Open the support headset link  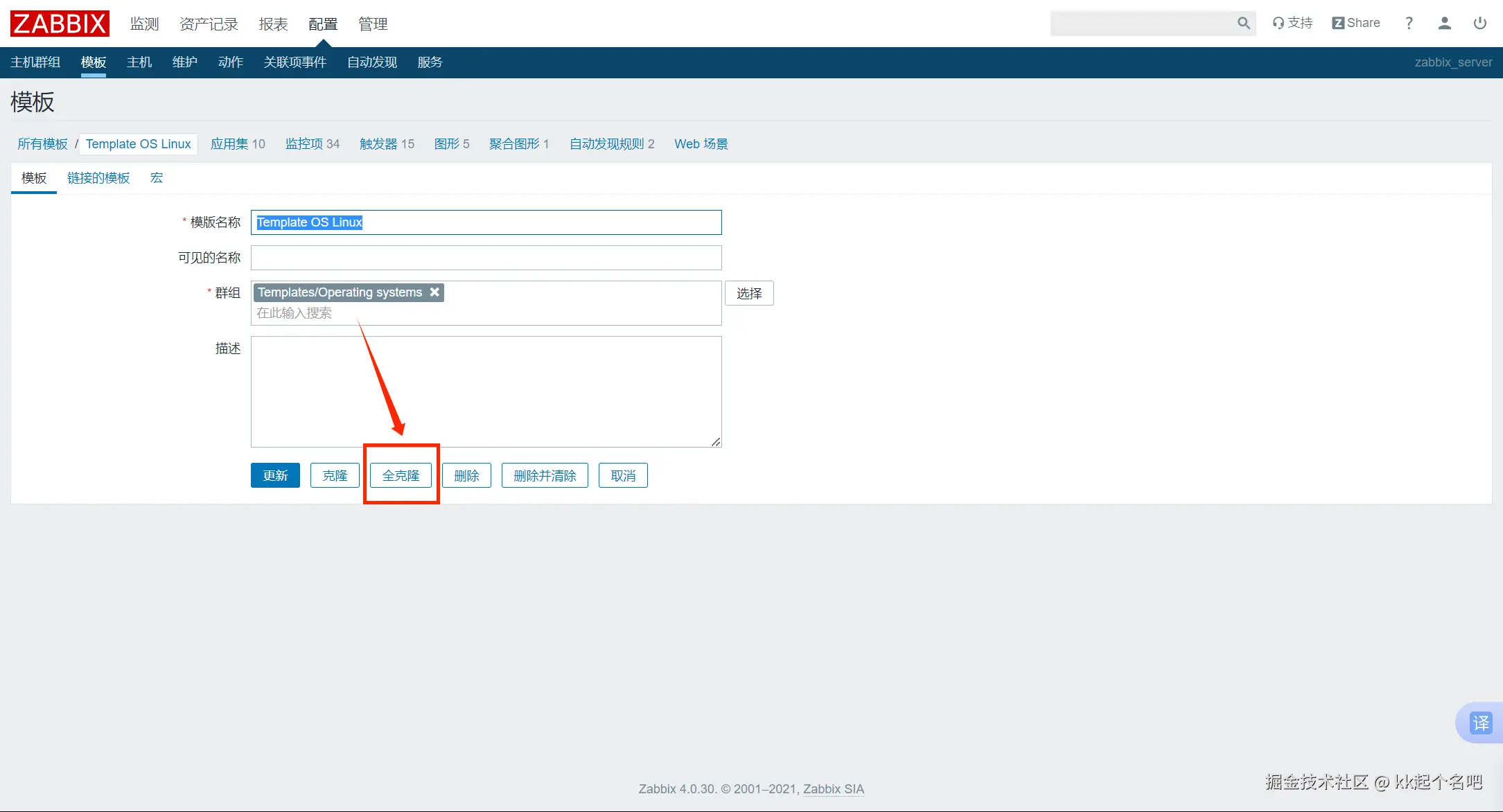1292,23
